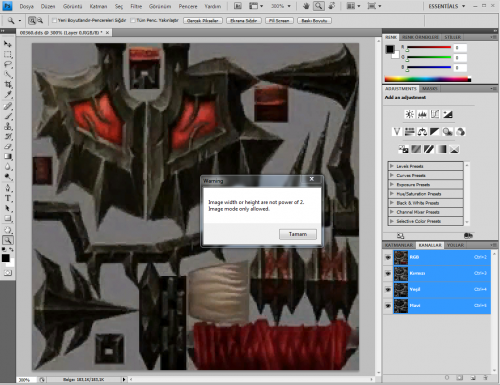Click Tamam in Warning dialog
Image resolution: width=500 pixels, height=385 pixels.
pos(298,234)
